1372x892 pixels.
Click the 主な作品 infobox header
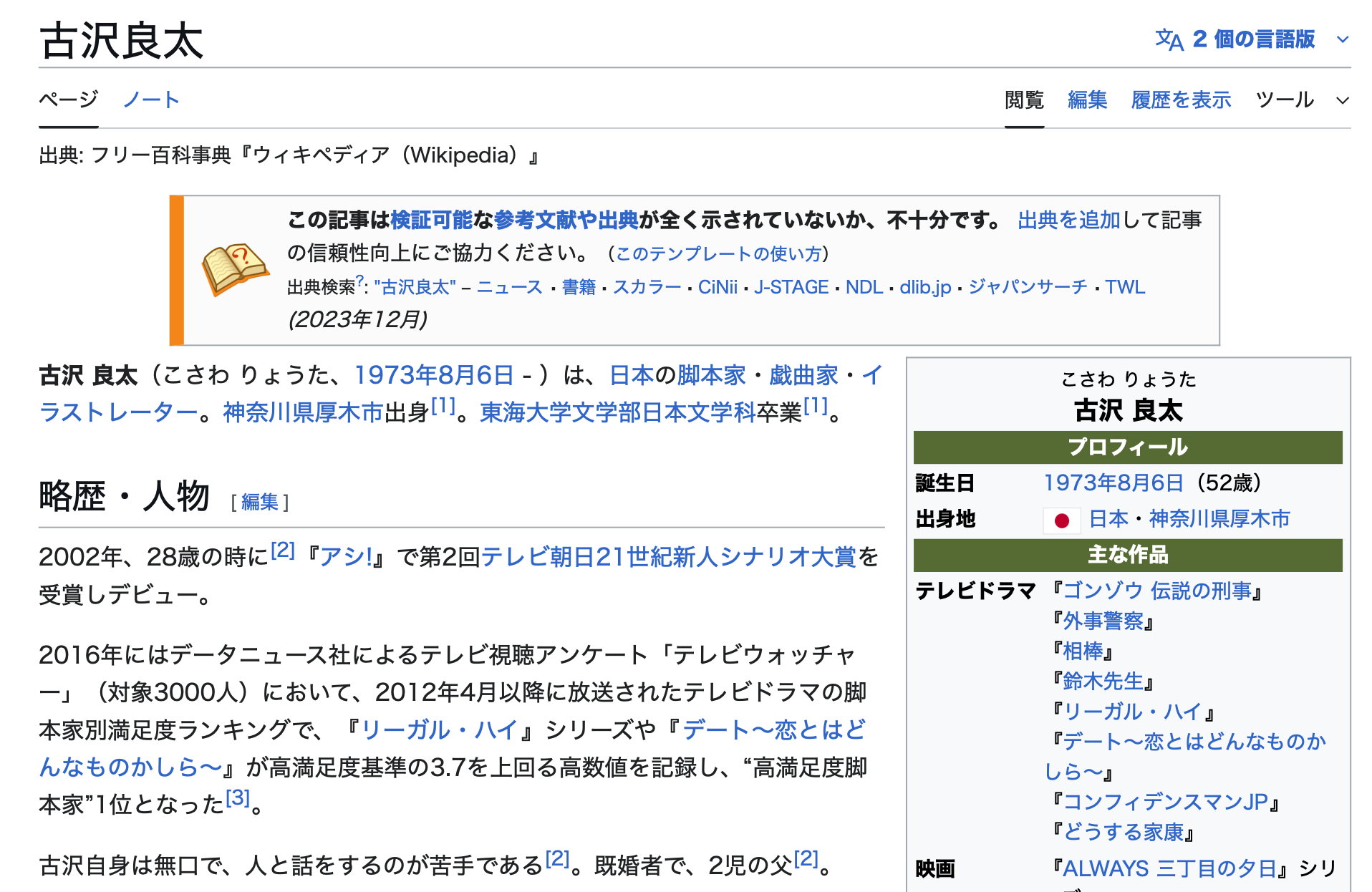(1128, 555)
